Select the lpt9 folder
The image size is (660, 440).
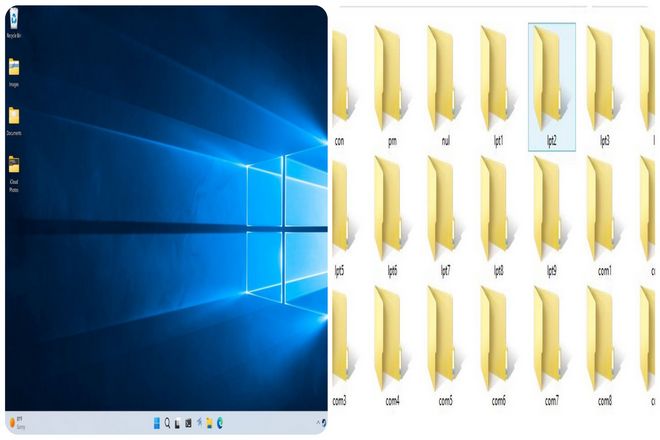551,216
